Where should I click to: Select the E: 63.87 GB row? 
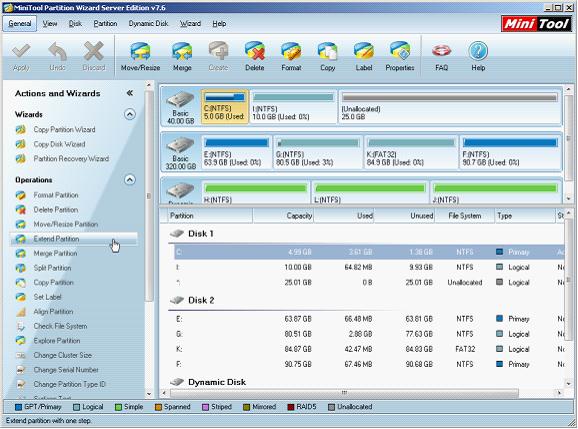point(369,319)
